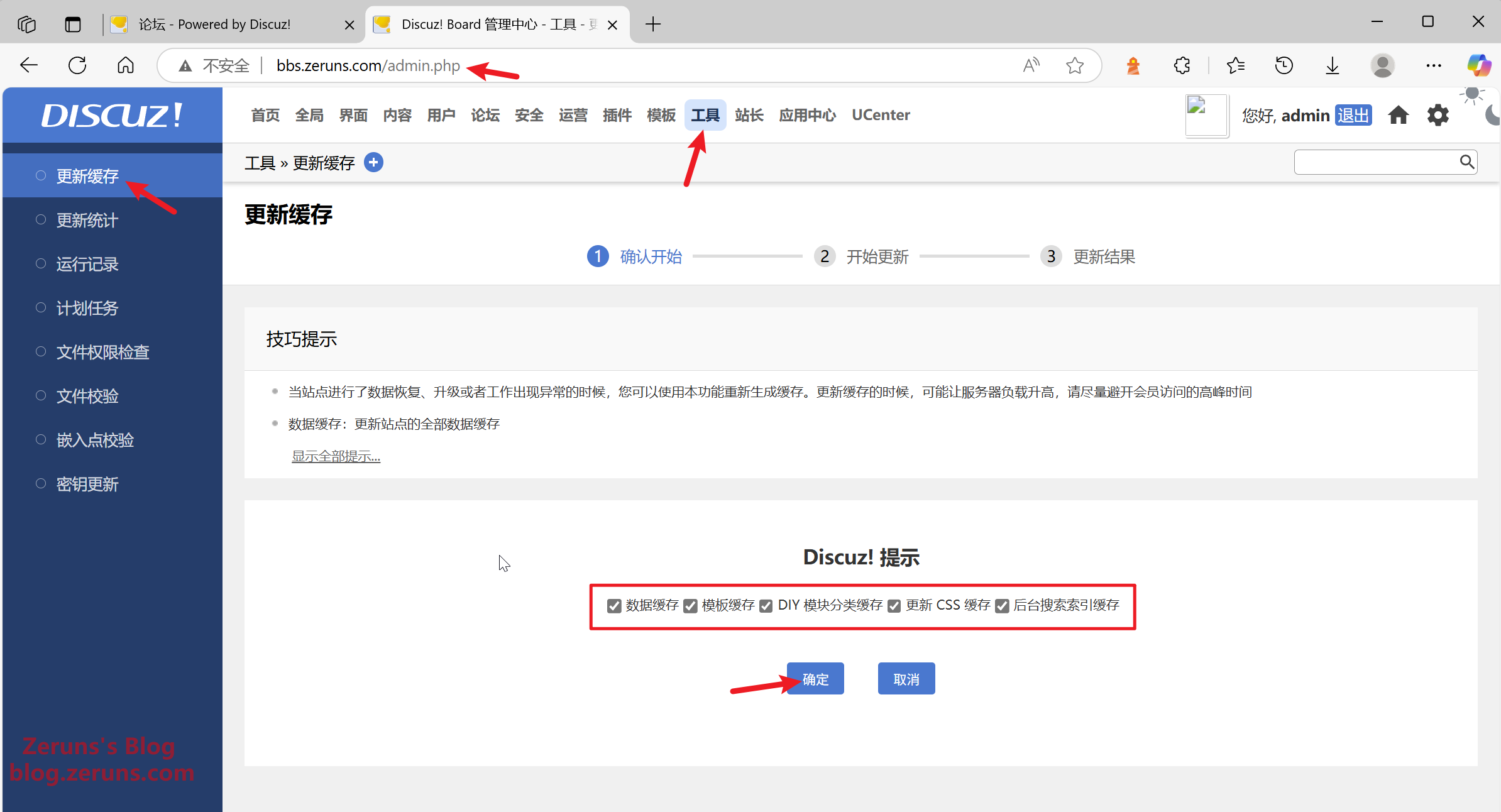Open browser history icon

click(1284, 65)
